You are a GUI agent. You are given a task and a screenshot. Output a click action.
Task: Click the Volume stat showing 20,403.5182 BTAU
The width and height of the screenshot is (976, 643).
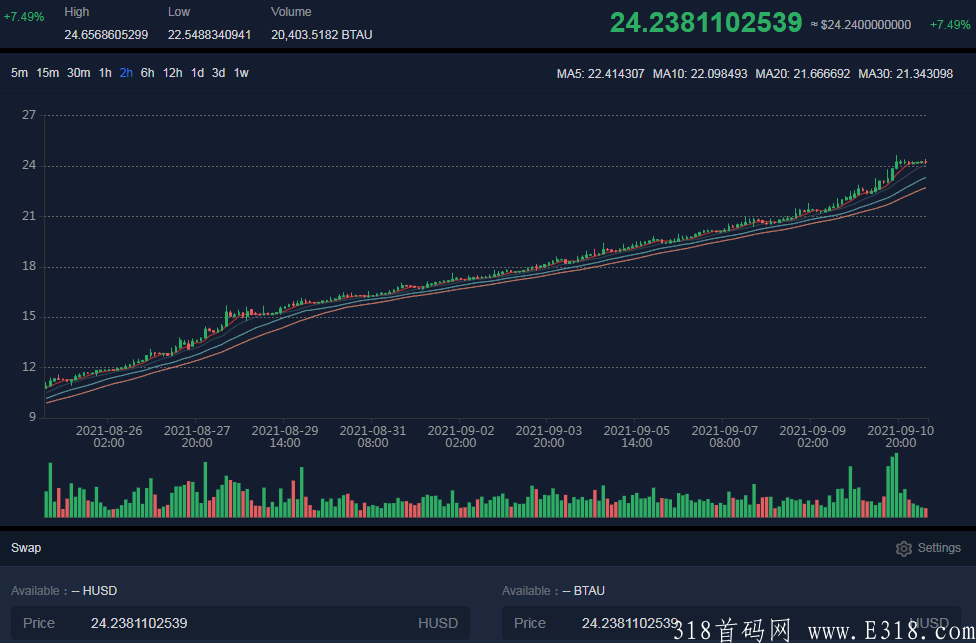point(320,34)
